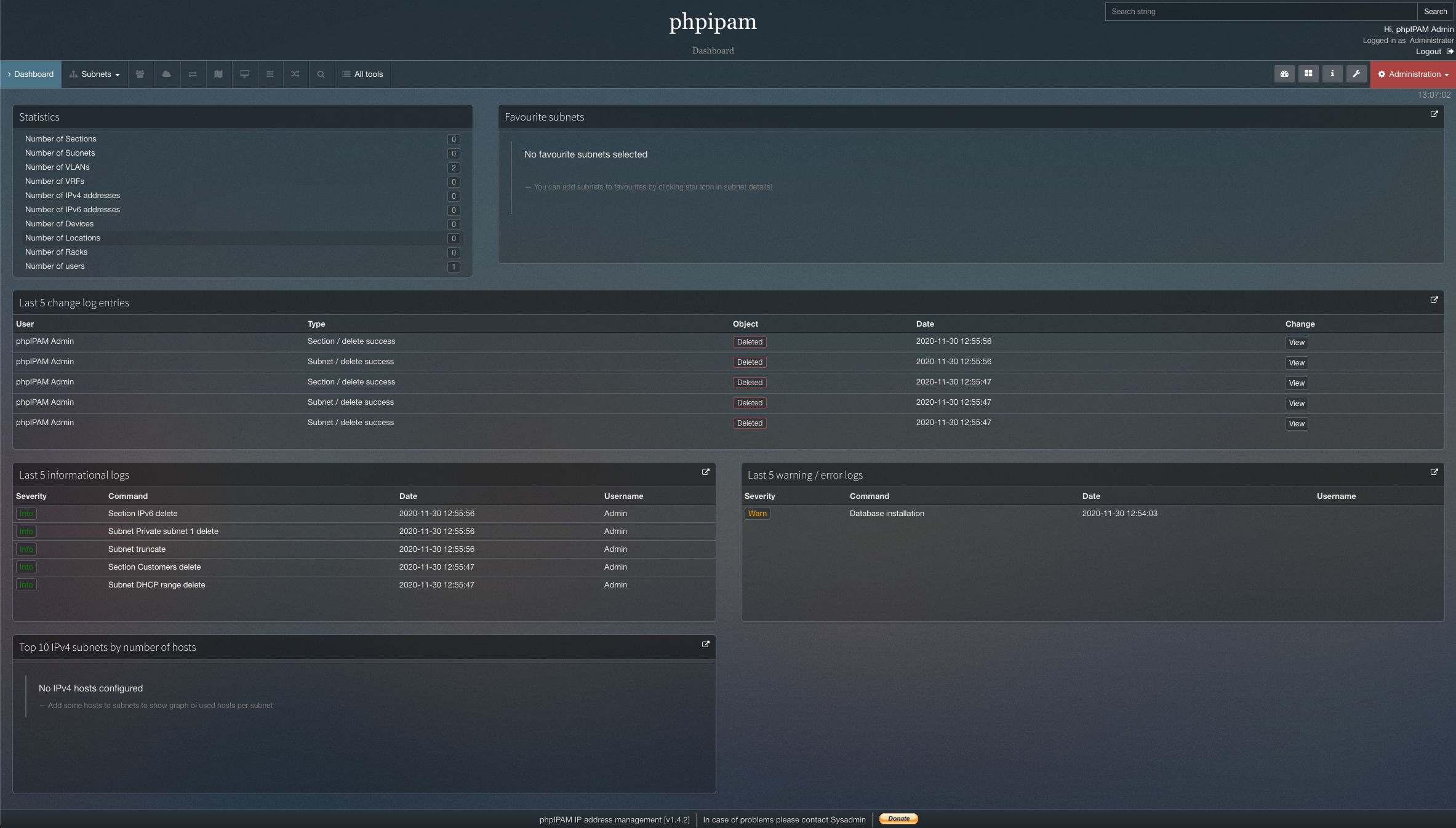The height and width of the screenshot is (828, 1456).
Task: Click Info badge for Subnet truncate
Action: click(26, 549)
